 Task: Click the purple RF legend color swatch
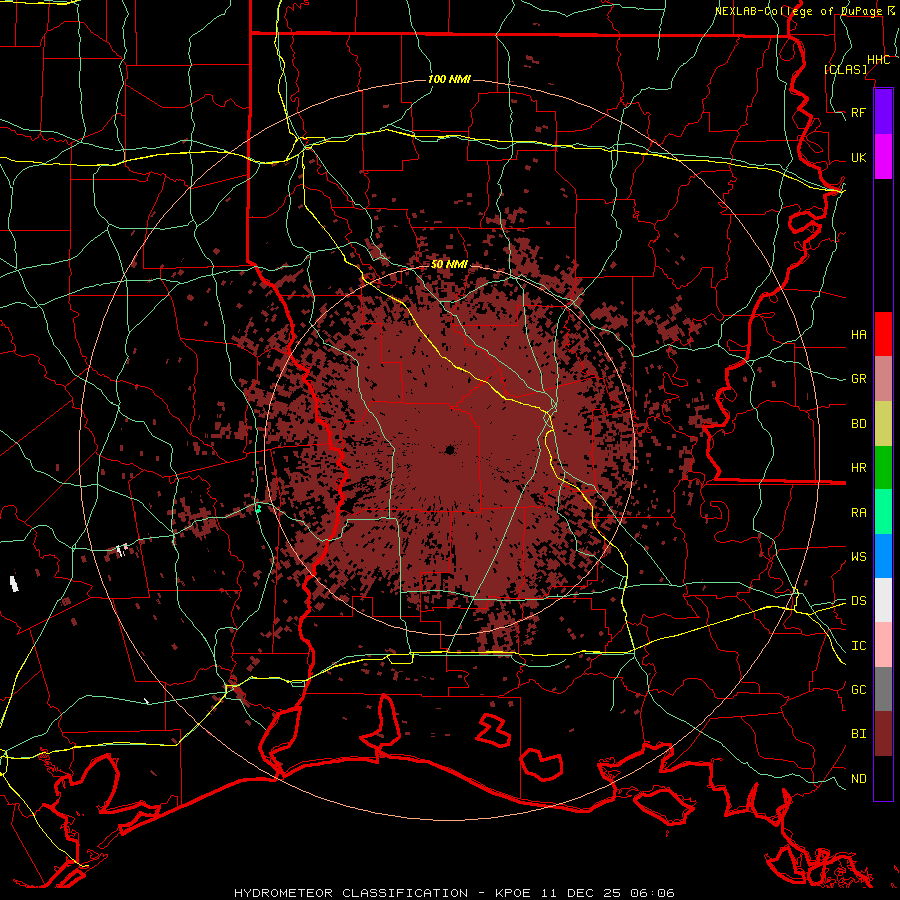tap(883, 112)
